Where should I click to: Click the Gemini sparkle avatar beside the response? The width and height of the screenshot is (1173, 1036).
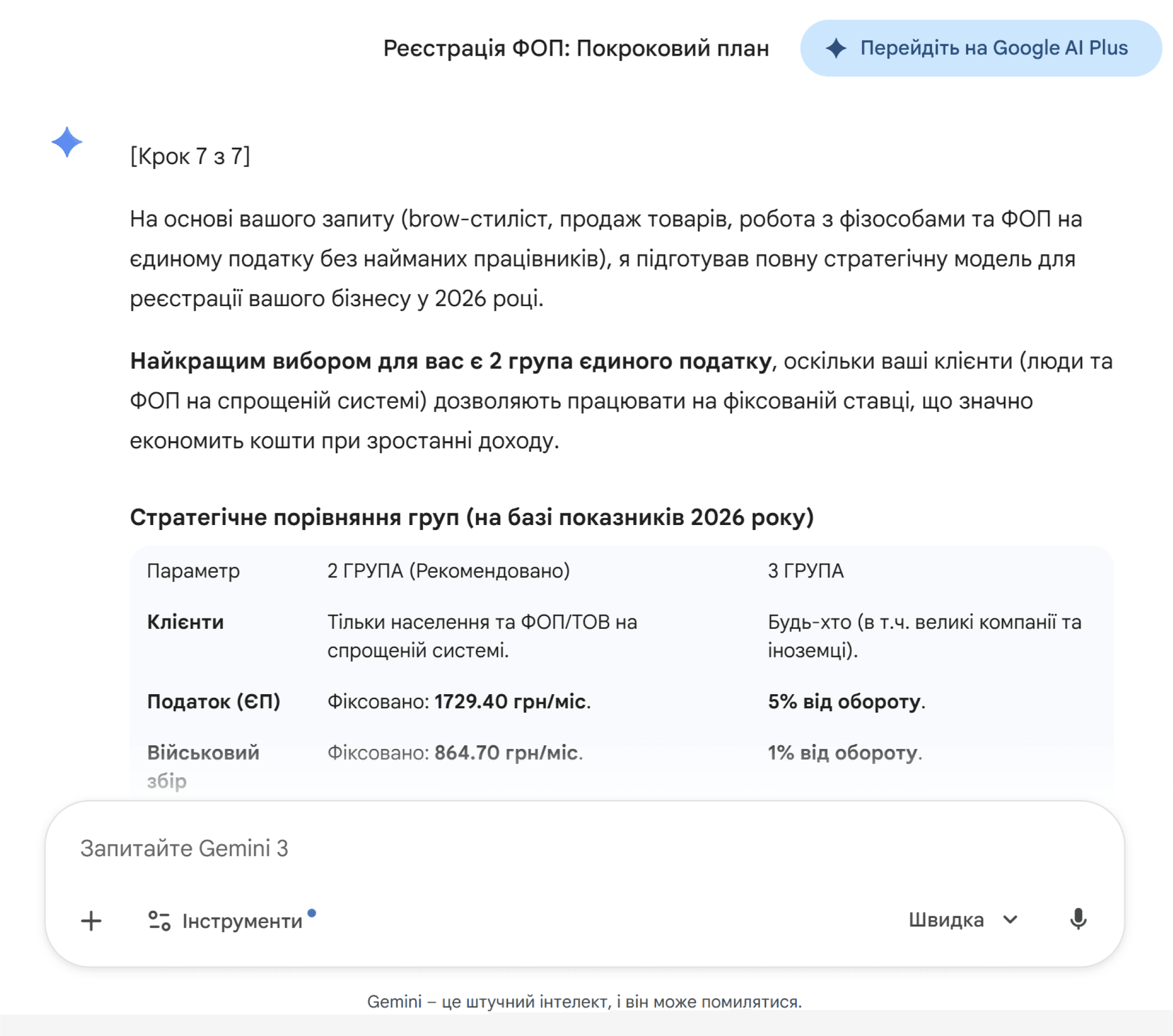[67, 142]
